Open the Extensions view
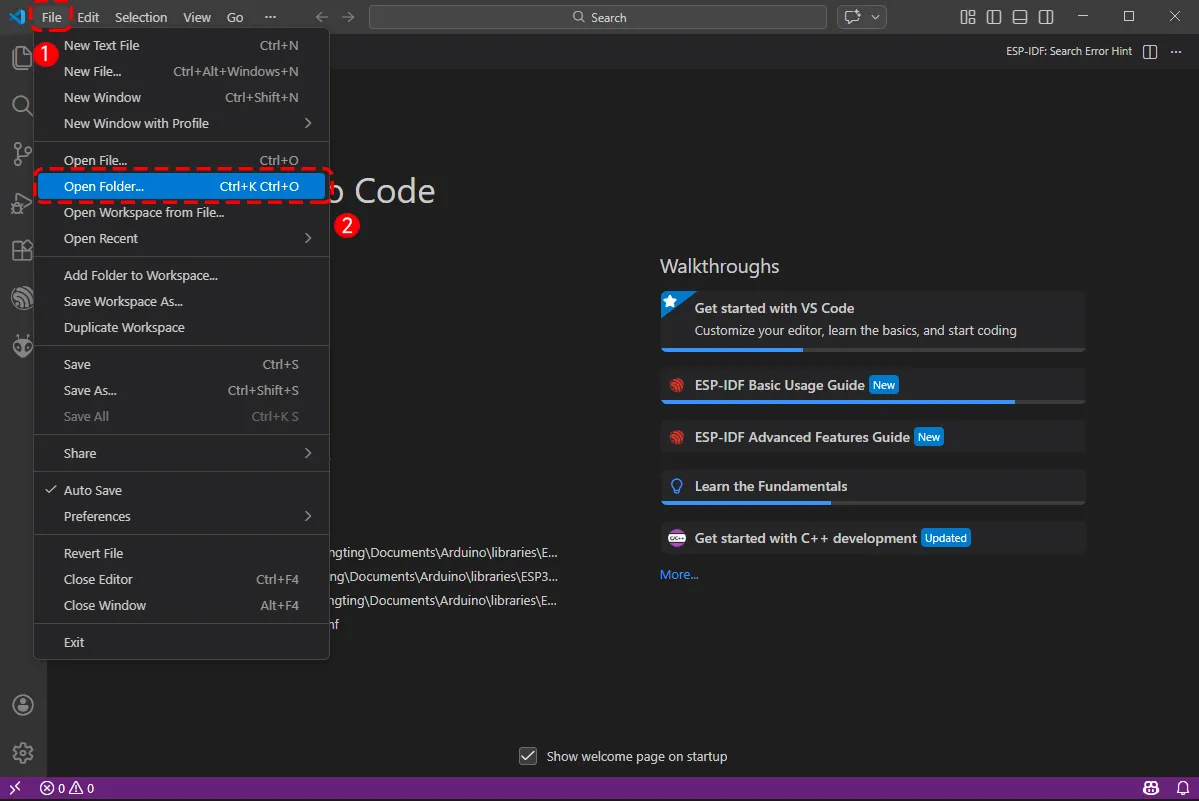The height and width of the screenshot is (801, 1199). point(22,250)
